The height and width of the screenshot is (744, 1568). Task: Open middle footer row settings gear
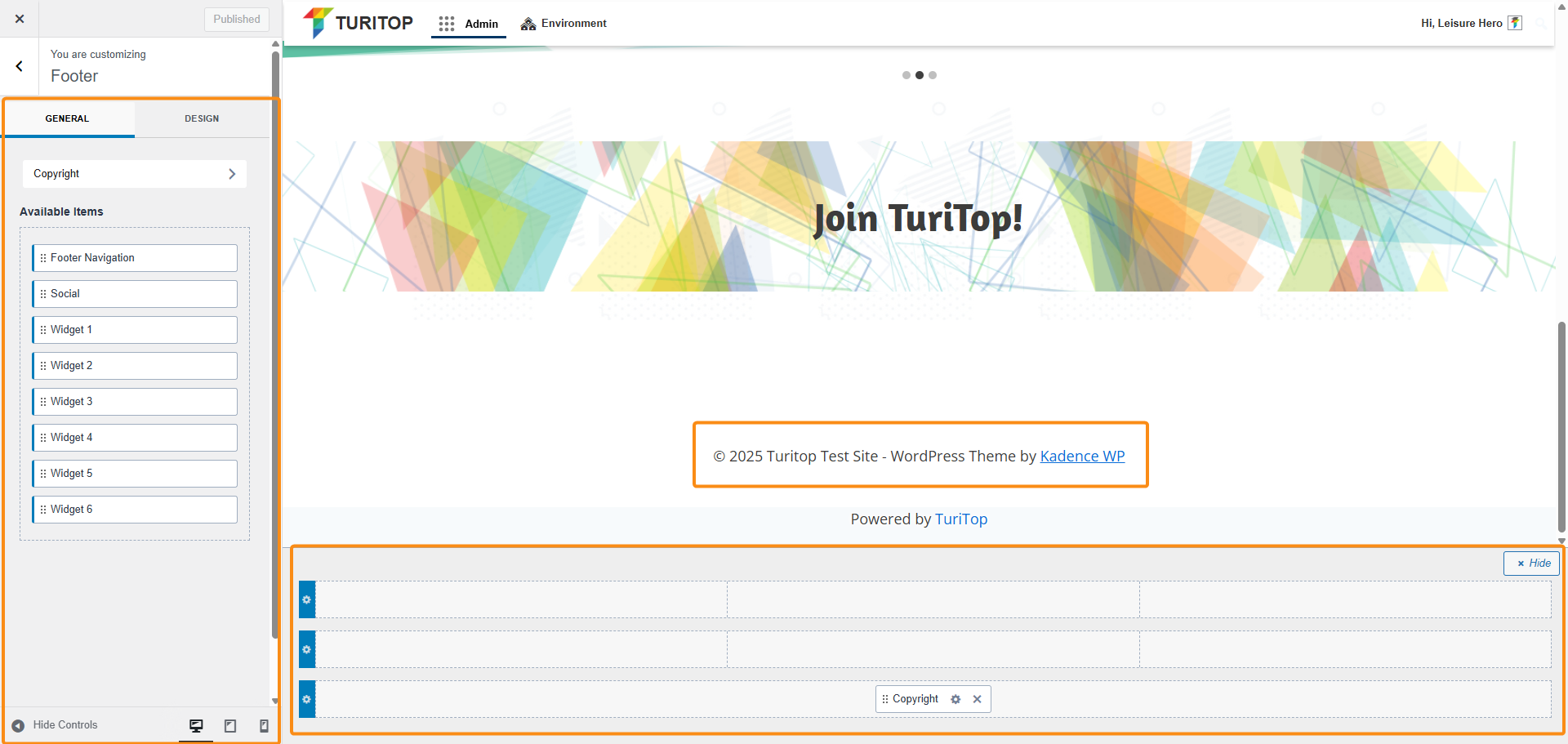click(307, 650)
